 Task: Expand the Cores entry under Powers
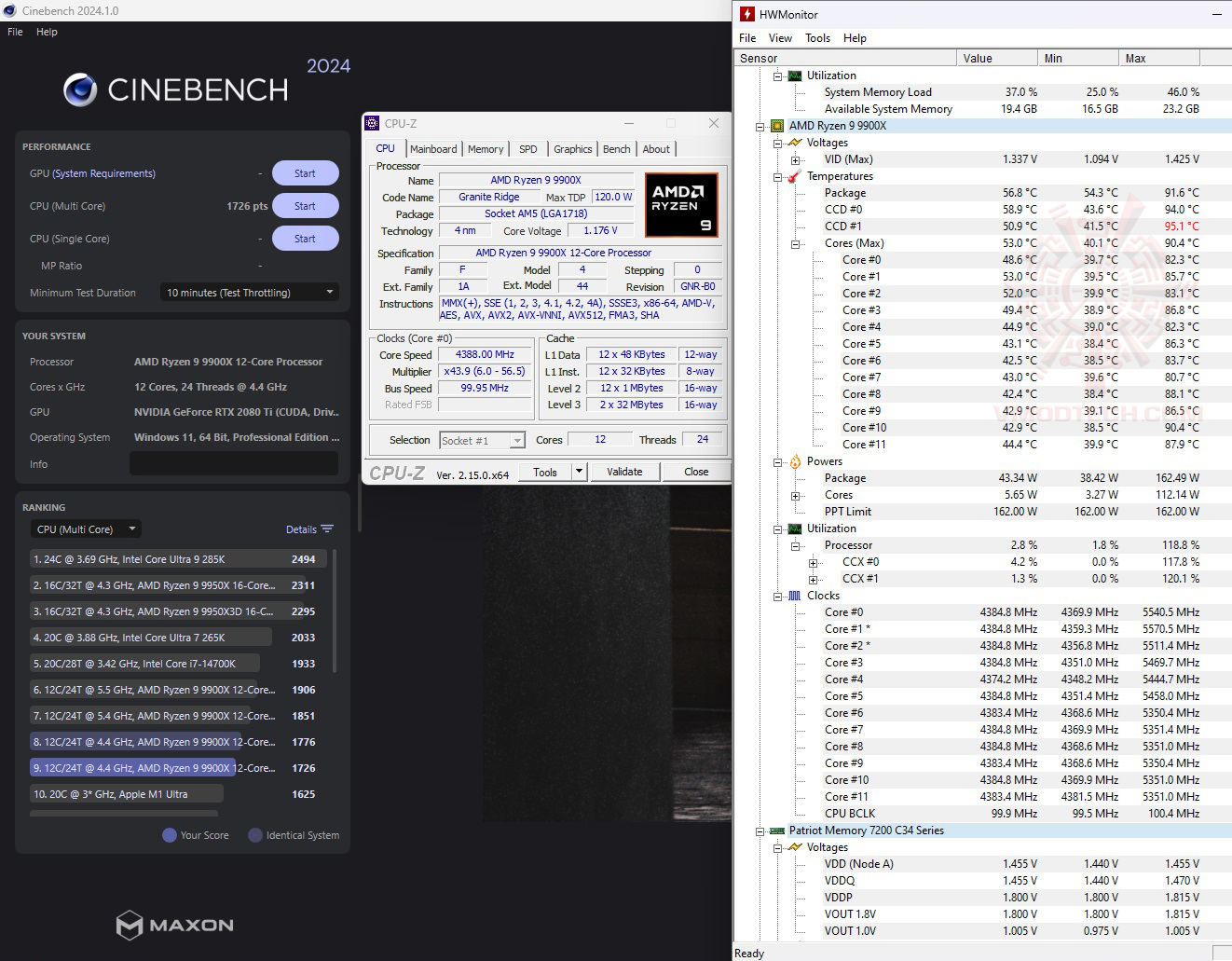coord(796,495)
